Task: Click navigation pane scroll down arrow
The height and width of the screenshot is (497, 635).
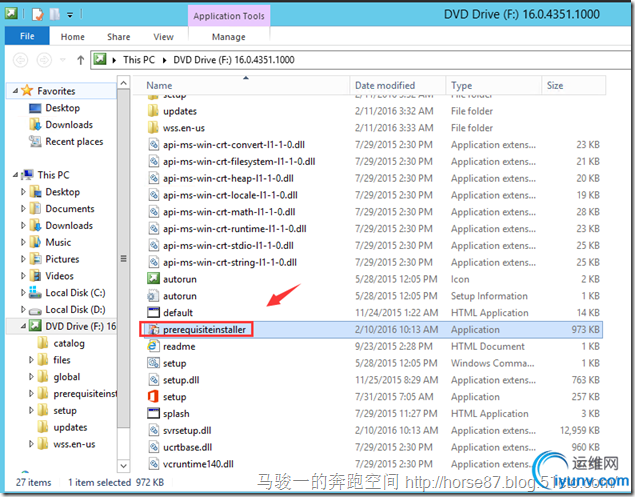Action: 124,466
